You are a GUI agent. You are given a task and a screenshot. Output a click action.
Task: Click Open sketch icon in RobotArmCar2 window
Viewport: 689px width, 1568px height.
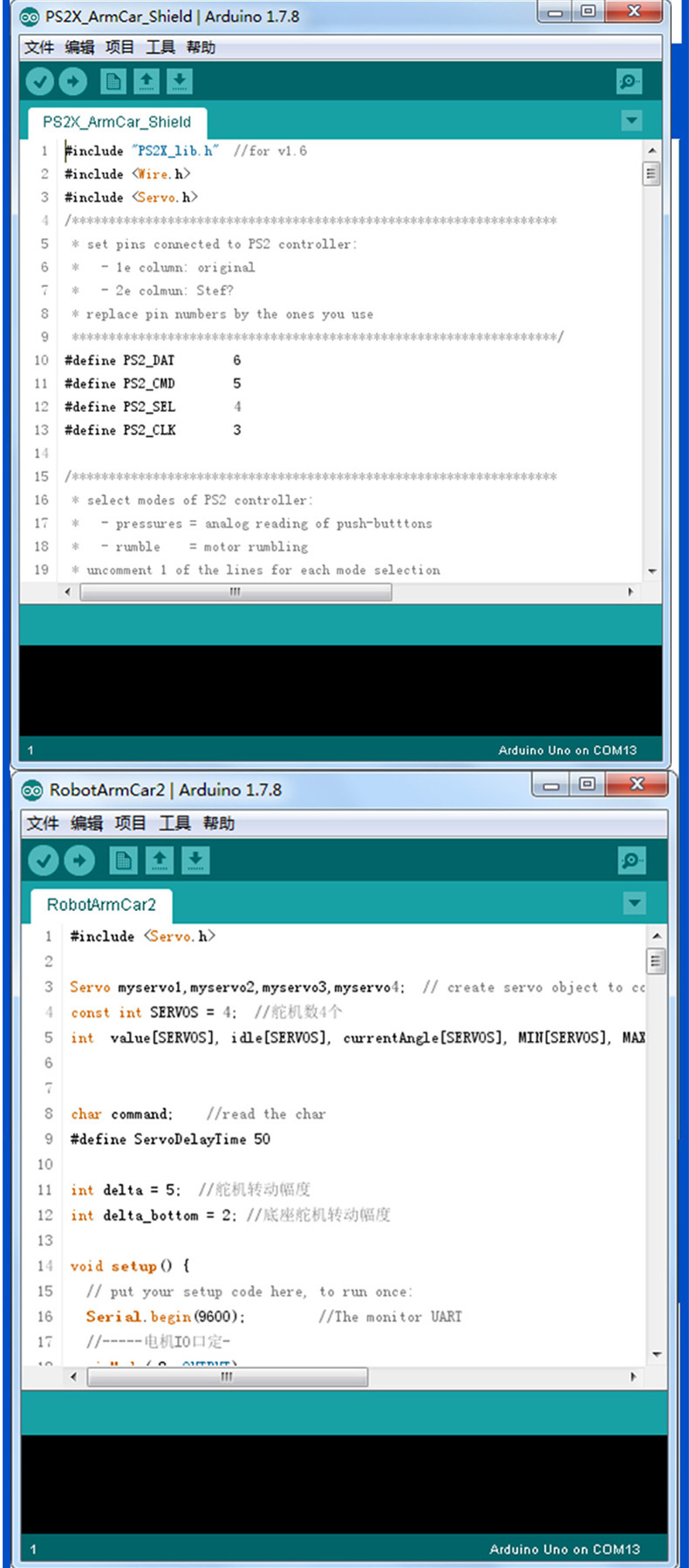point(160,860)
